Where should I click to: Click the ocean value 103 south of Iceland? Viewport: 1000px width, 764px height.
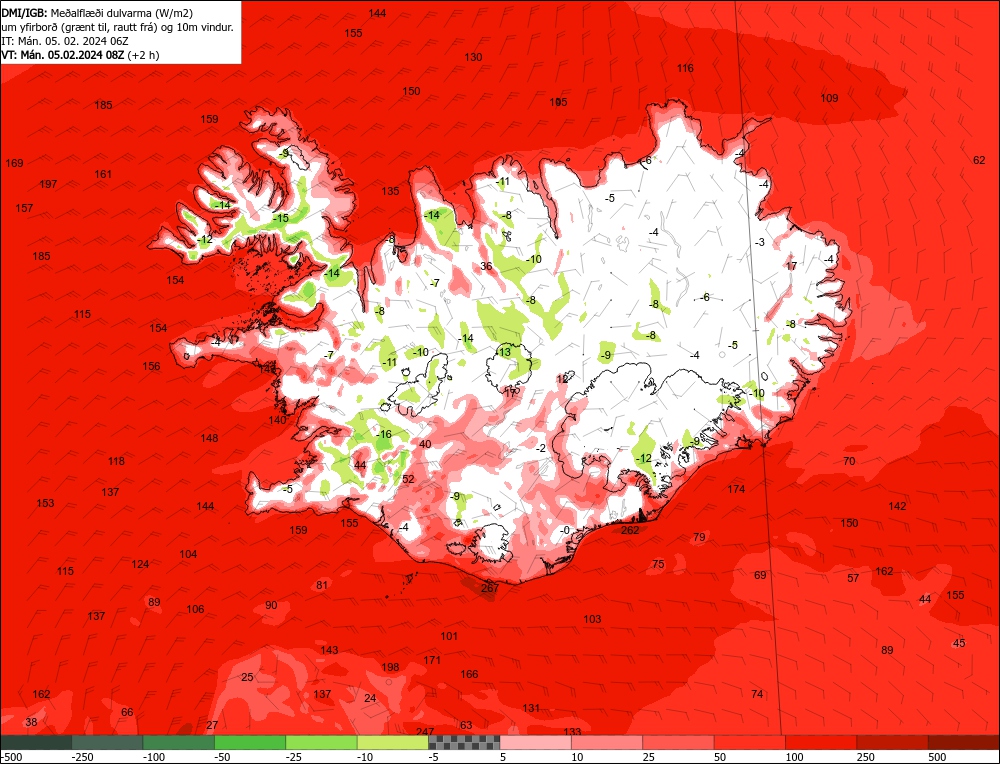click(x=592, y=619)
